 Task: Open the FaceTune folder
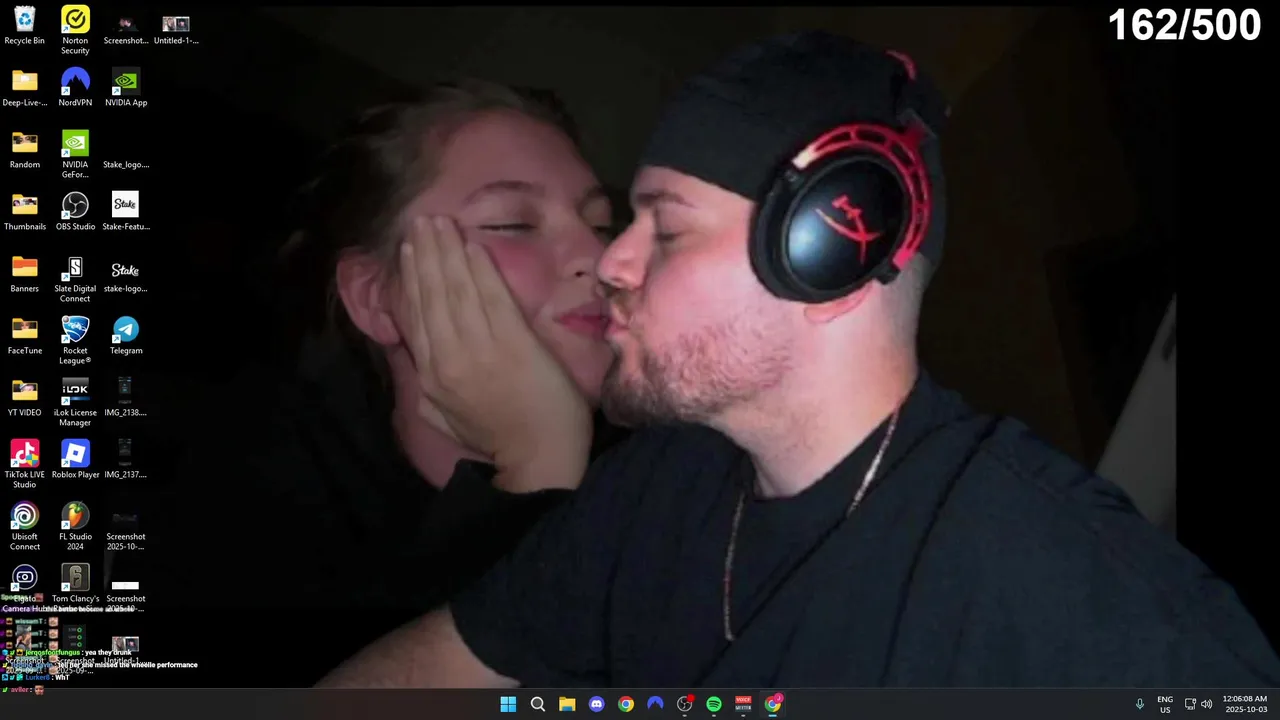25,336
